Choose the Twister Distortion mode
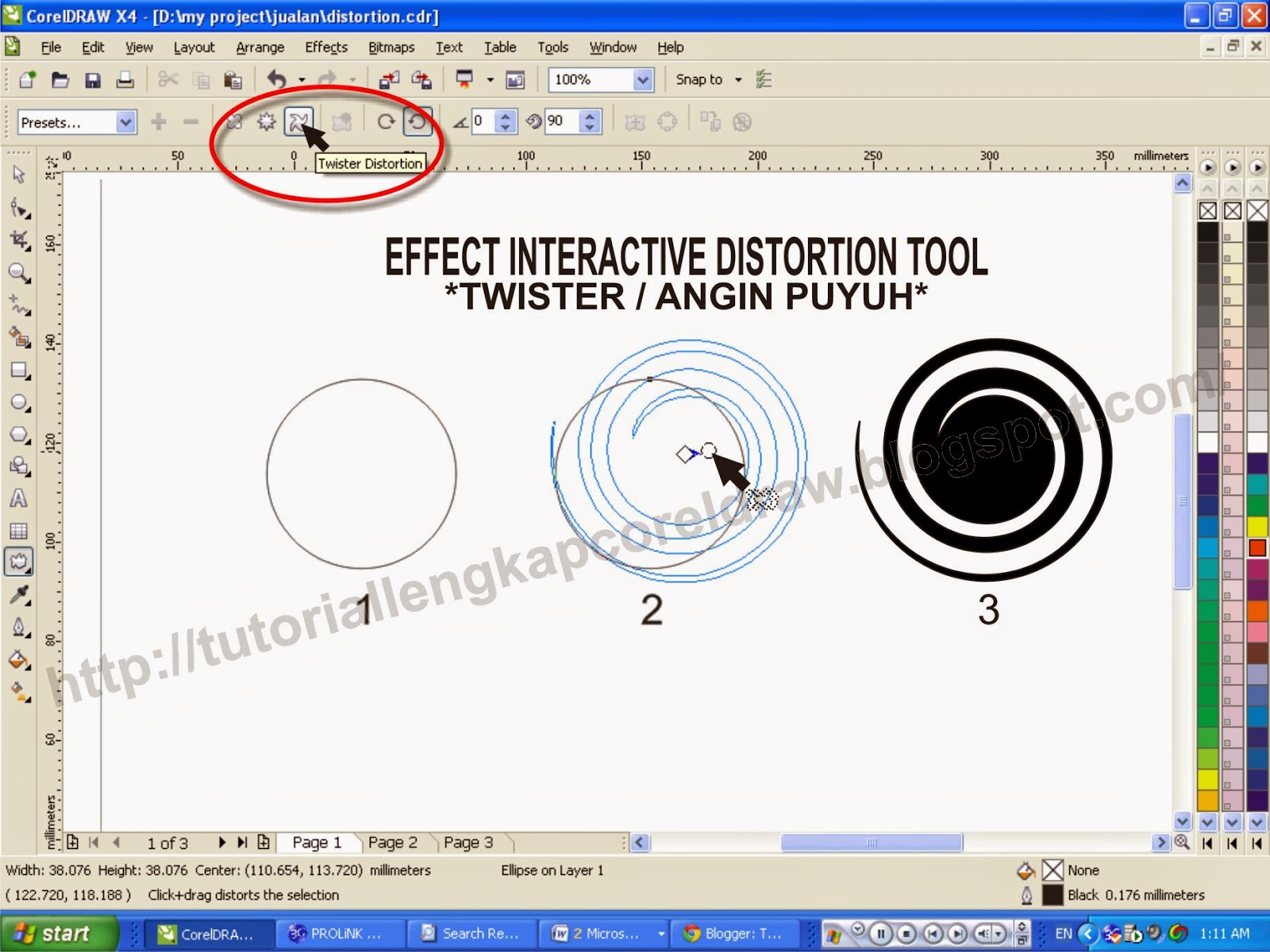Screen dimensions: 1270x952 (x=298, y=121)
